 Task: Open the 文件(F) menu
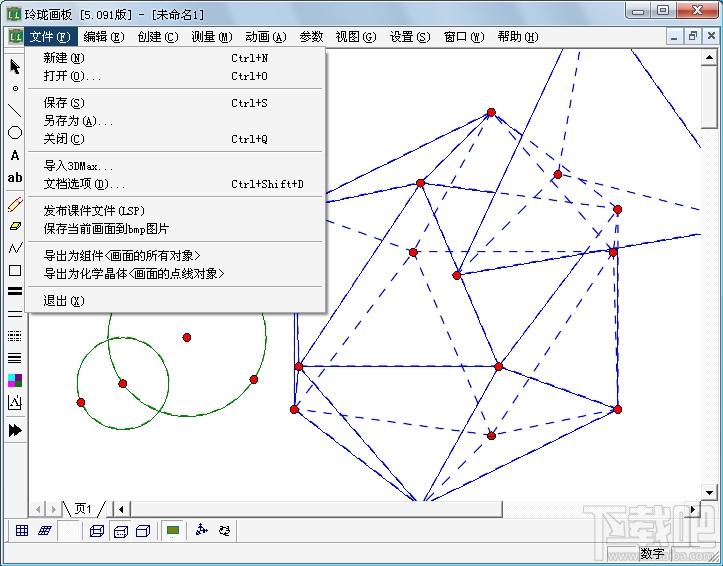pyautogui.click(x=50, y=37)
